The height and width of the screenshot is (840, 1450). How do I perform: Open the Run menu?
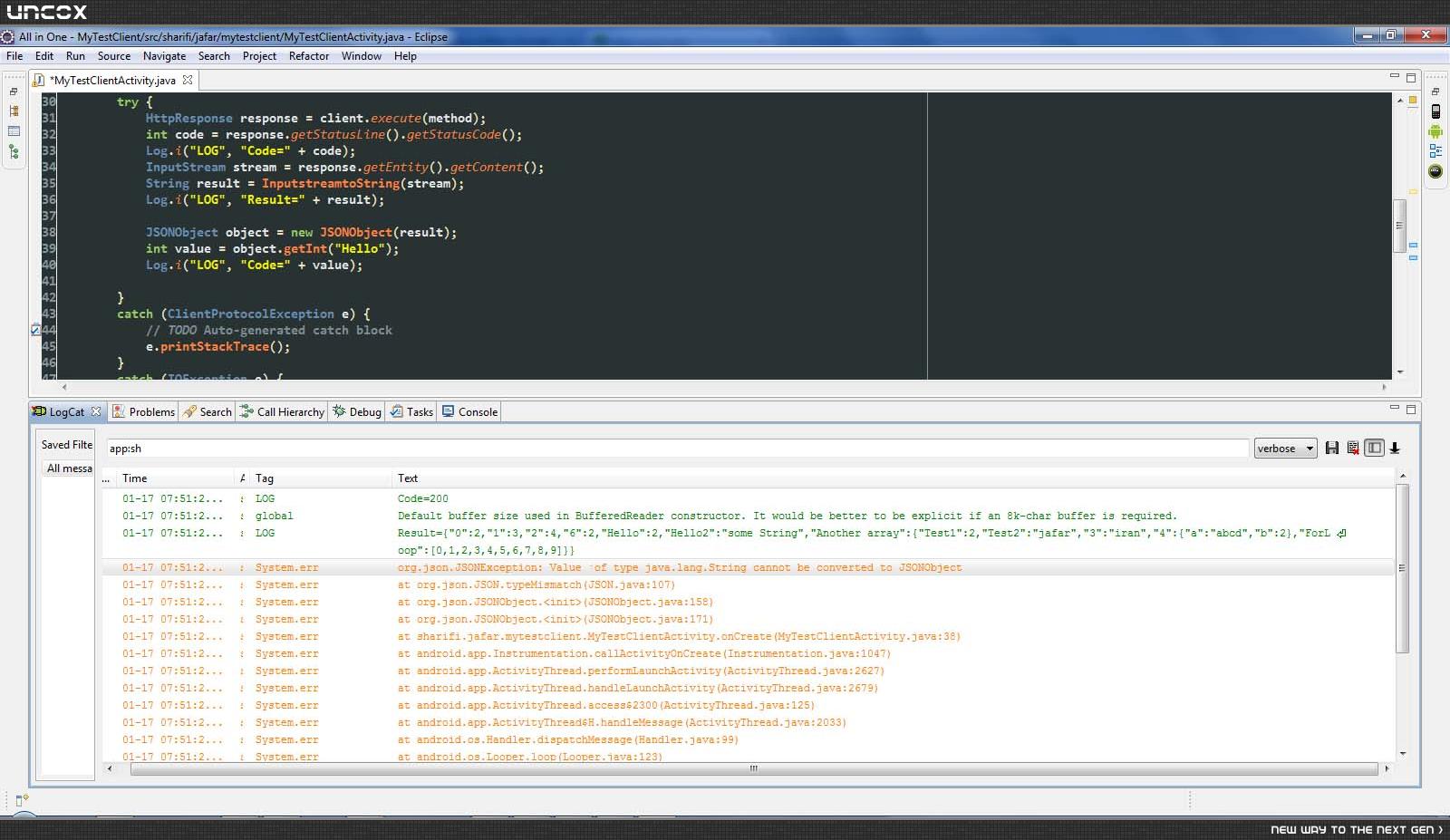point(75,56)
